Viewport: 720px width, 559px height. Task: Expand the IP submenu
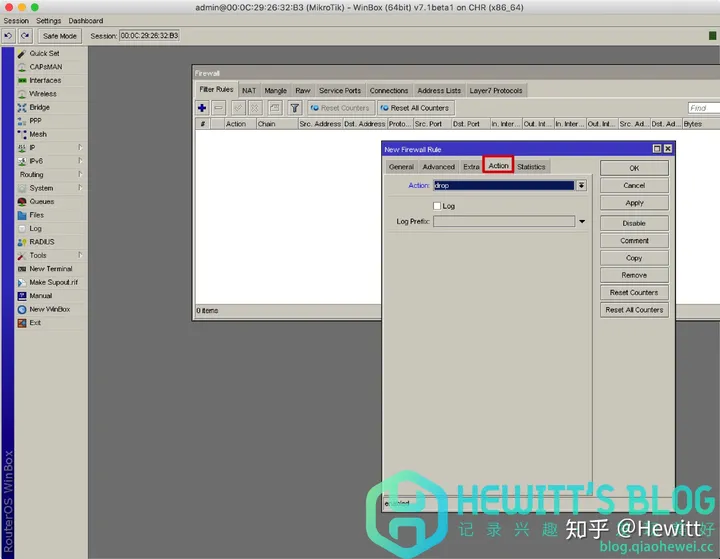click(80, 147)
